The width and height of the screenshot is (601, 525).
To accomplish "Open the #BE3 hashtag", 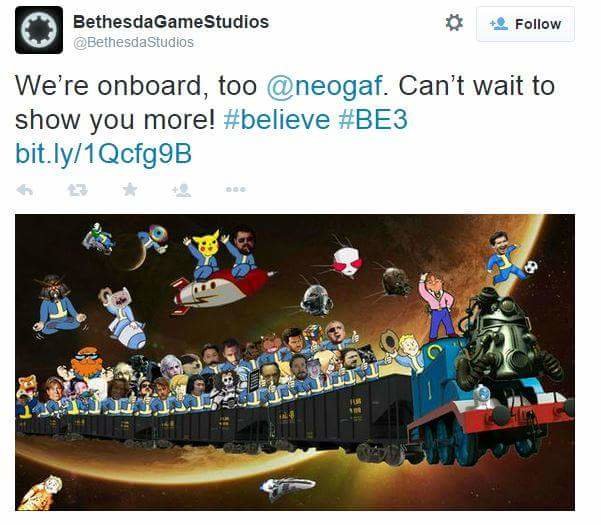I will pyautogui.click(x=373, y=120).
